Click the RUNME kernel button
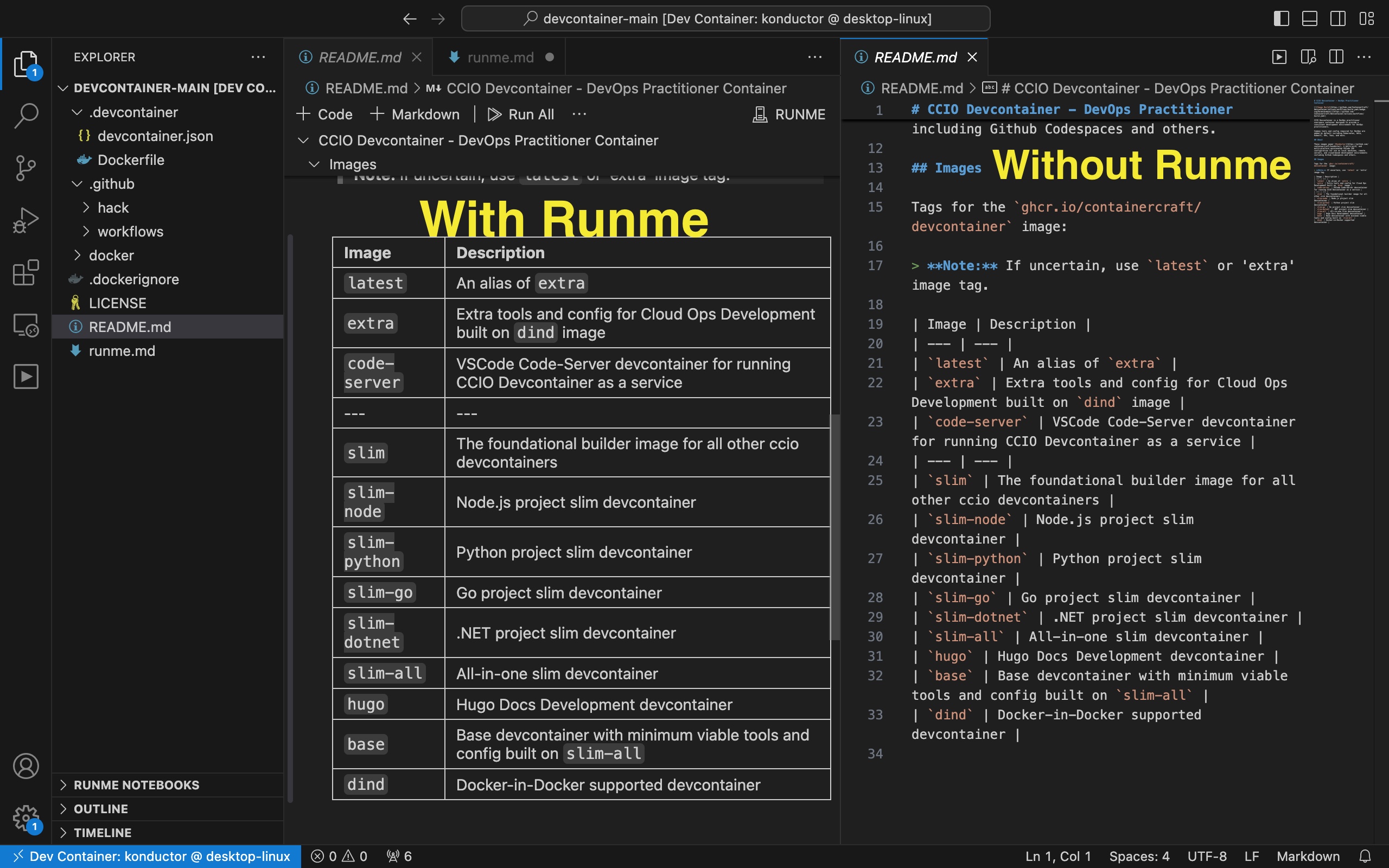The image size is (1389, 868). [x=788, y=114]
